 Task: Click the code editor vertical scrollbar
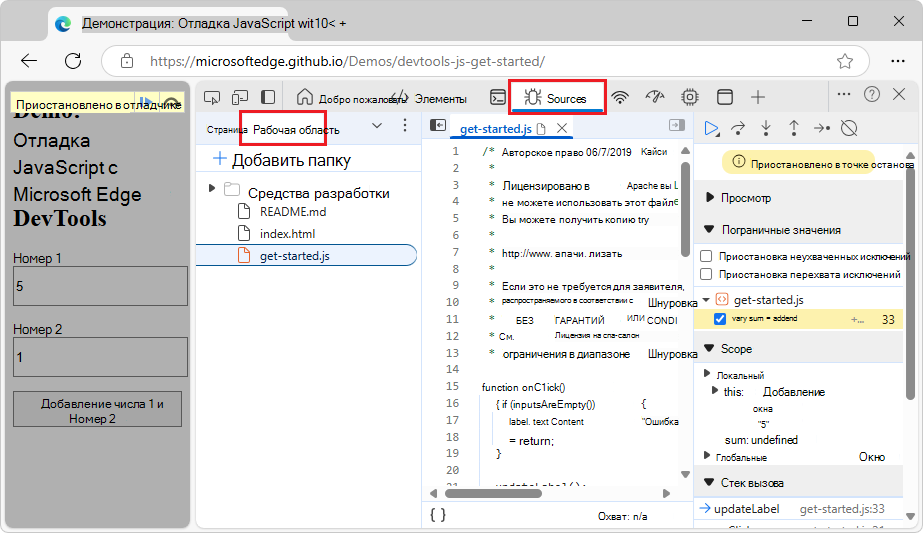pos(685,208)
